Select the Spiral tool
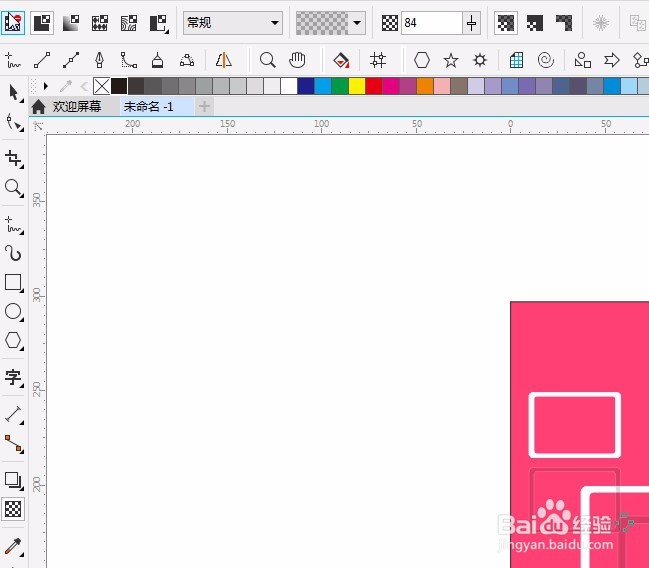Viewport: 649px width, 568px height. coord(546,60)
